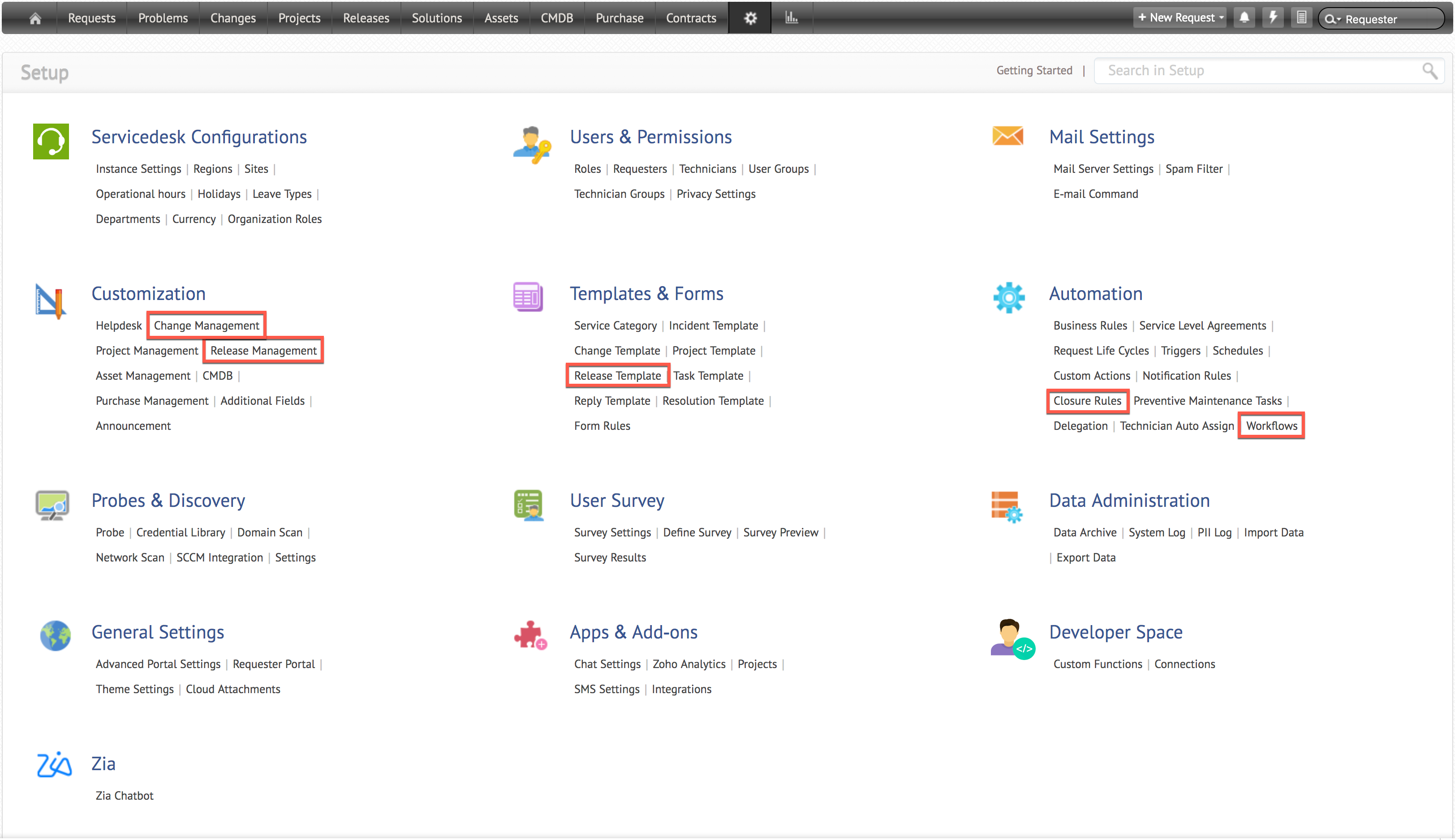Click the Mail Settings envelope icon
This screenshot has width=1455, height=840.
(1007, 136)
